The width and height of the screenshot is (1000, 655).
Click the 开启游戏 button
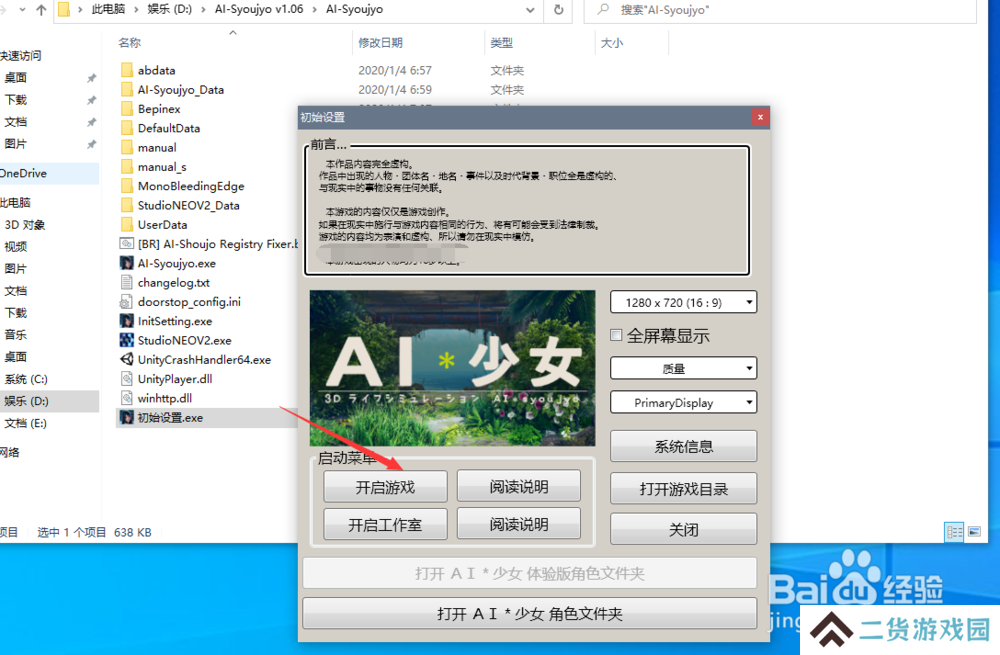click(385, 487)
